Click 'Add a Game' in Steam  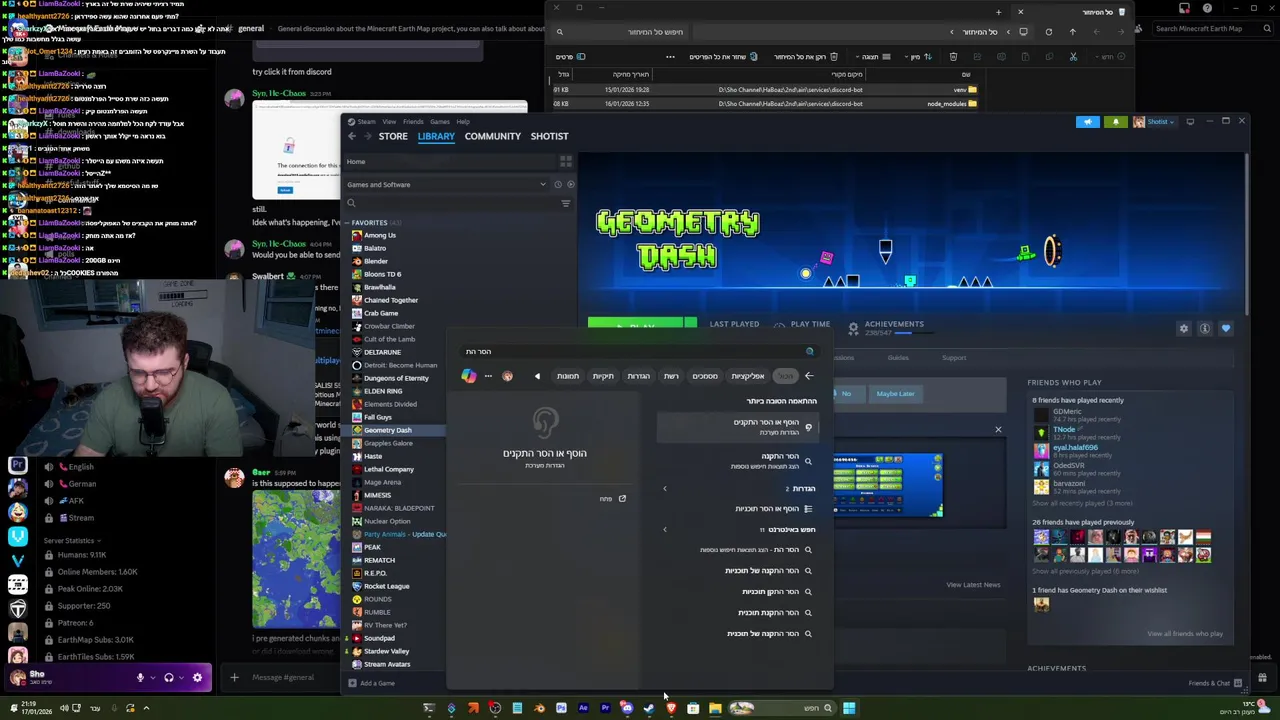pos(372,683)
